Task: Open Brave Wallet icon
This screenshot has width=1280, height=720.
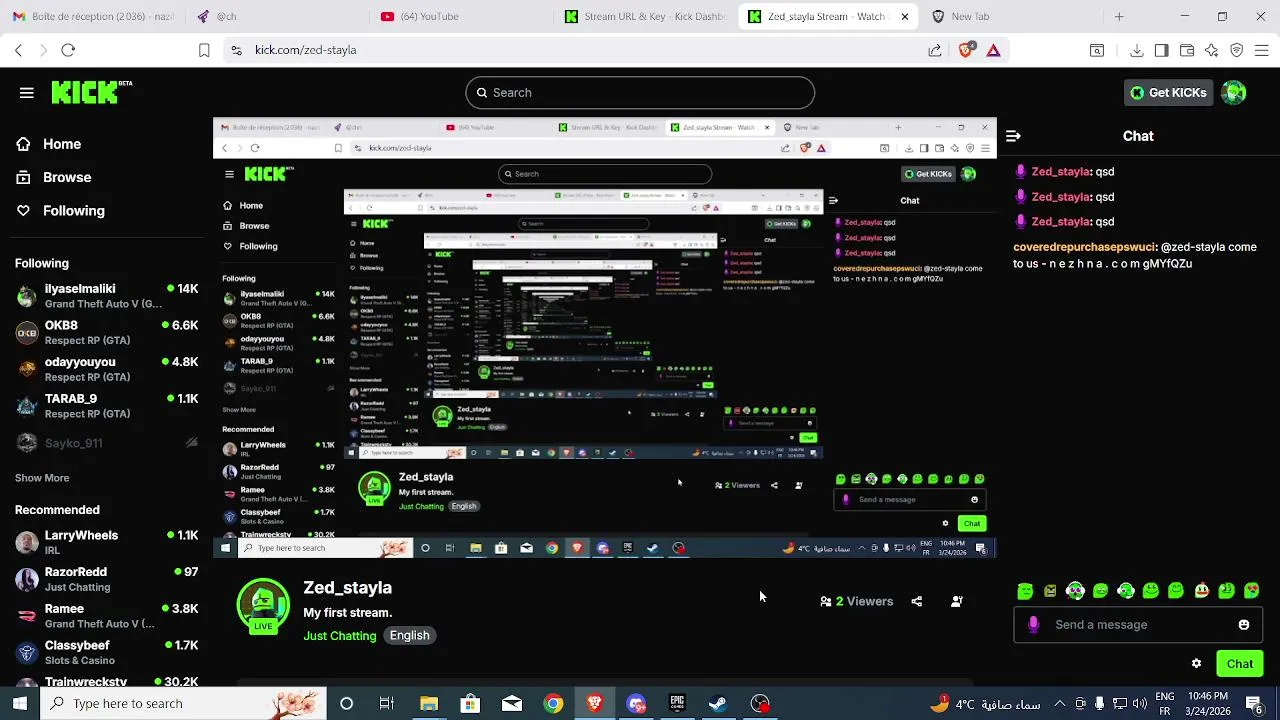Action: (1187, 50)
